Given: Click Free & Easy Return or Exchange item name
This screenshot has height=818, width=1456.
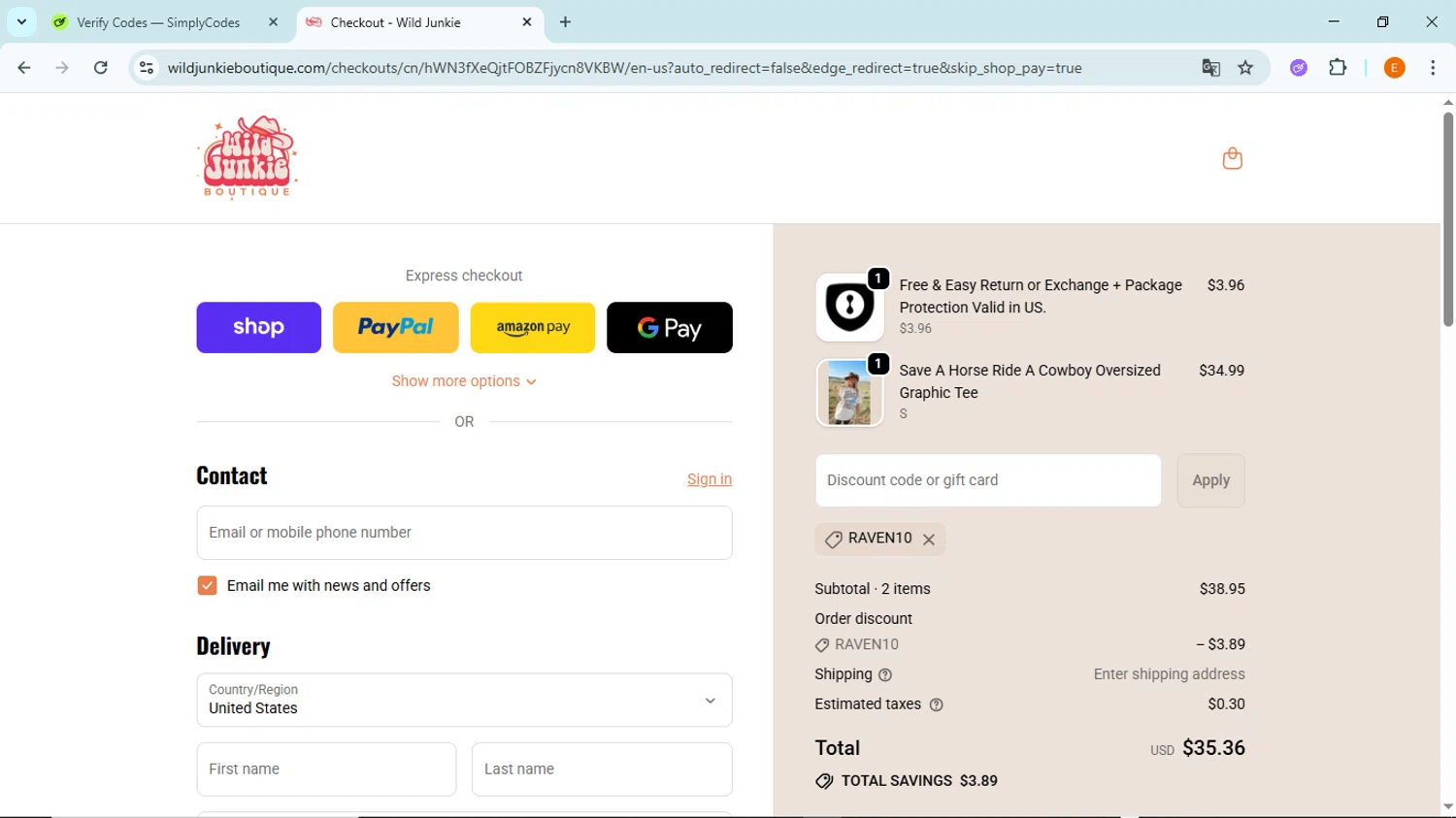Looking at the screenshot, I should (x=1041, y=296).
